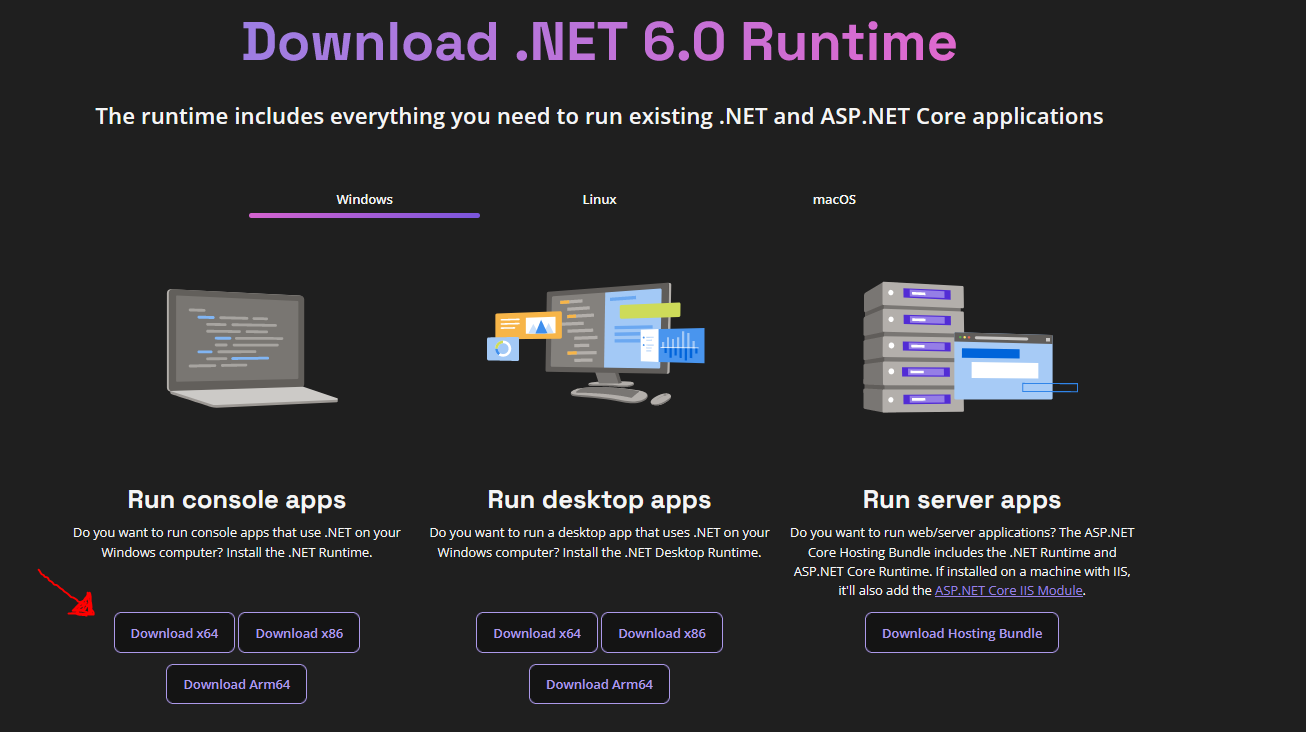Click the laptop console illustration
Viewport: 1306px width, 732px height.
click(245, 347)
